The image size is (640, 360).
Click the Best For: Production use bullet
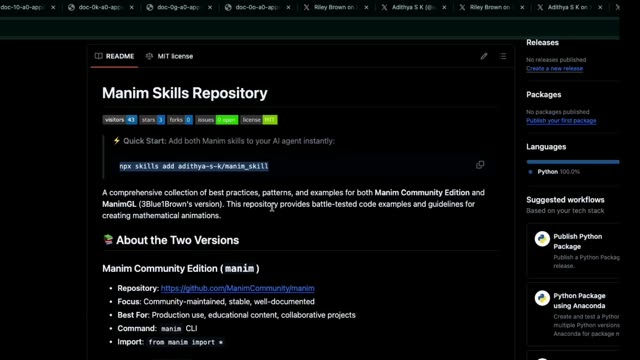(236, 315)
